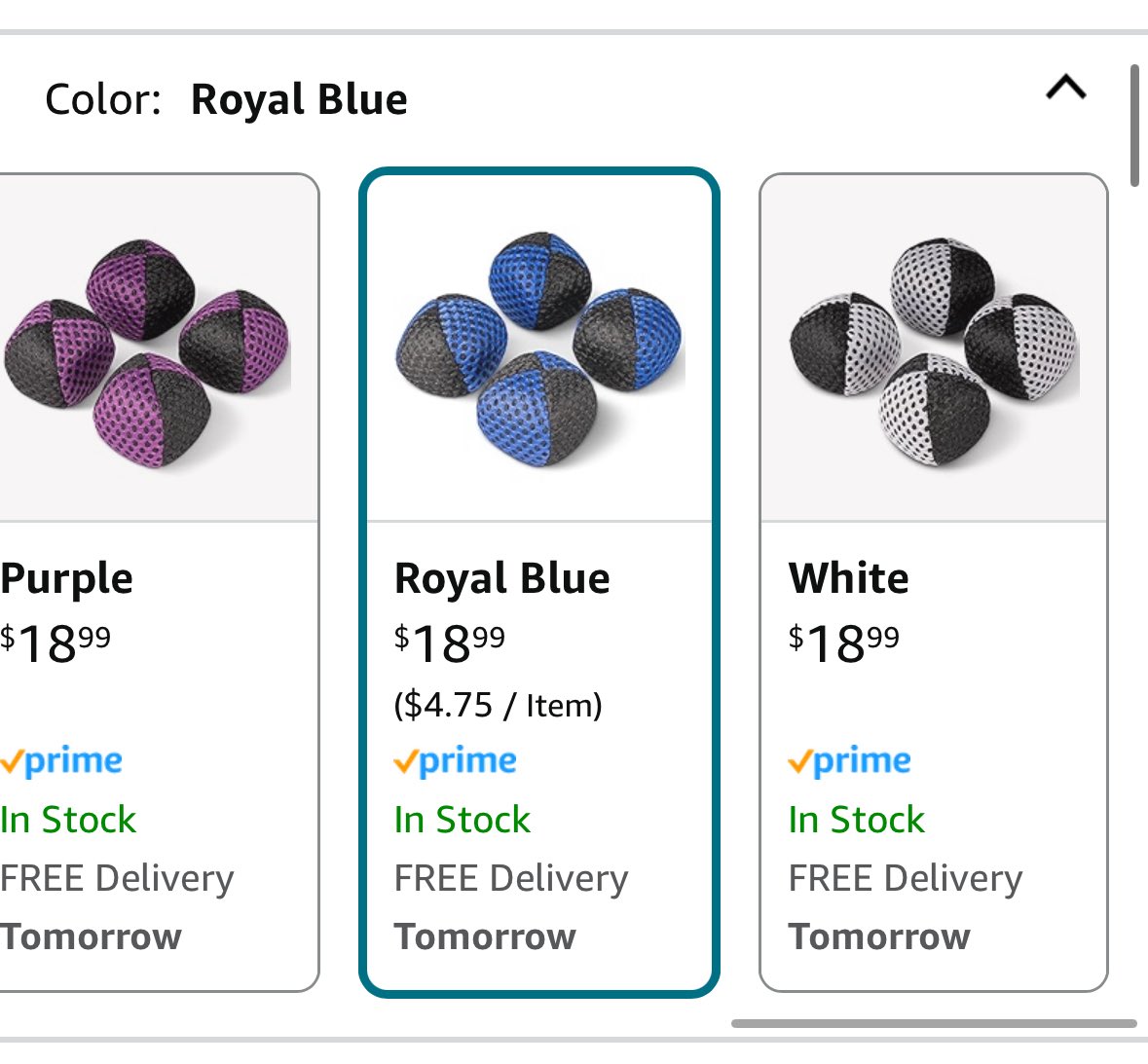This screenshot has width=1148, height=1064.
Task: Click the $4.75 per item text
Action: click(x=498, y=706)
